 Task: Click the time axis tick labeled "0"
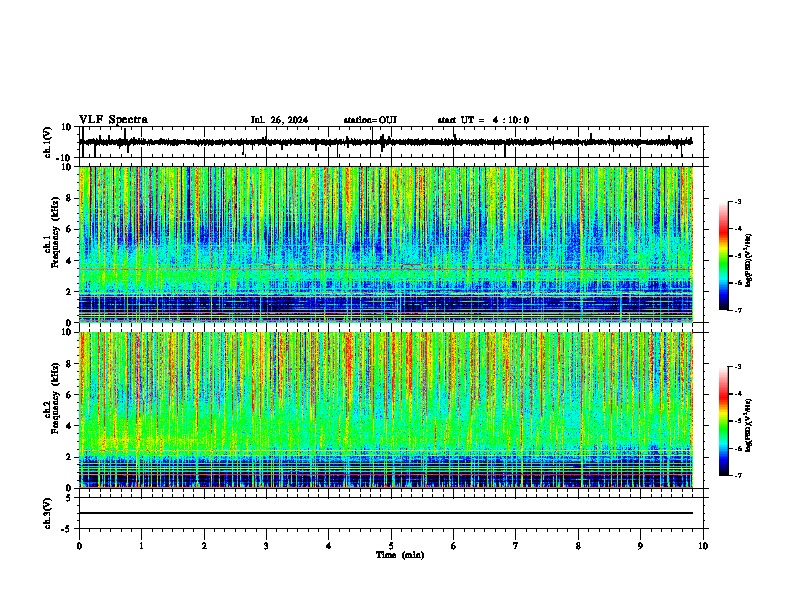coord(79,546)
